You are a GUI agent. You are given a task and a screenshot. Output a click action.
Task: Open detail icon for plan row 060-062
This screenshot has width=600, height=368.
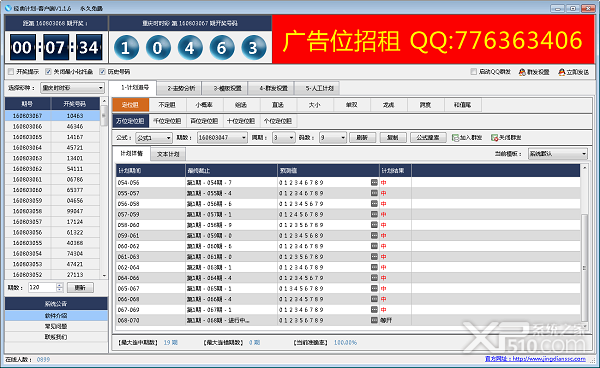[x=374, y=246]
